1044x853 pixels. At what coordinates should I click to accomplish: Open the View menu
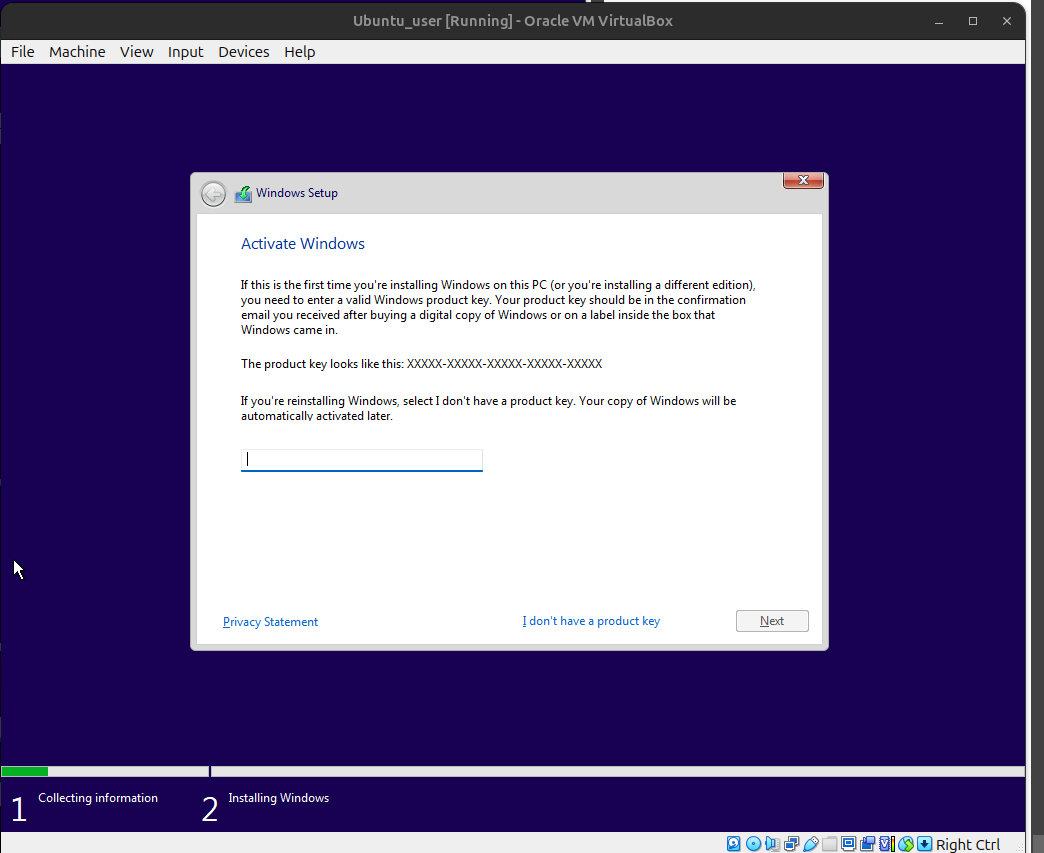(136, 52)
